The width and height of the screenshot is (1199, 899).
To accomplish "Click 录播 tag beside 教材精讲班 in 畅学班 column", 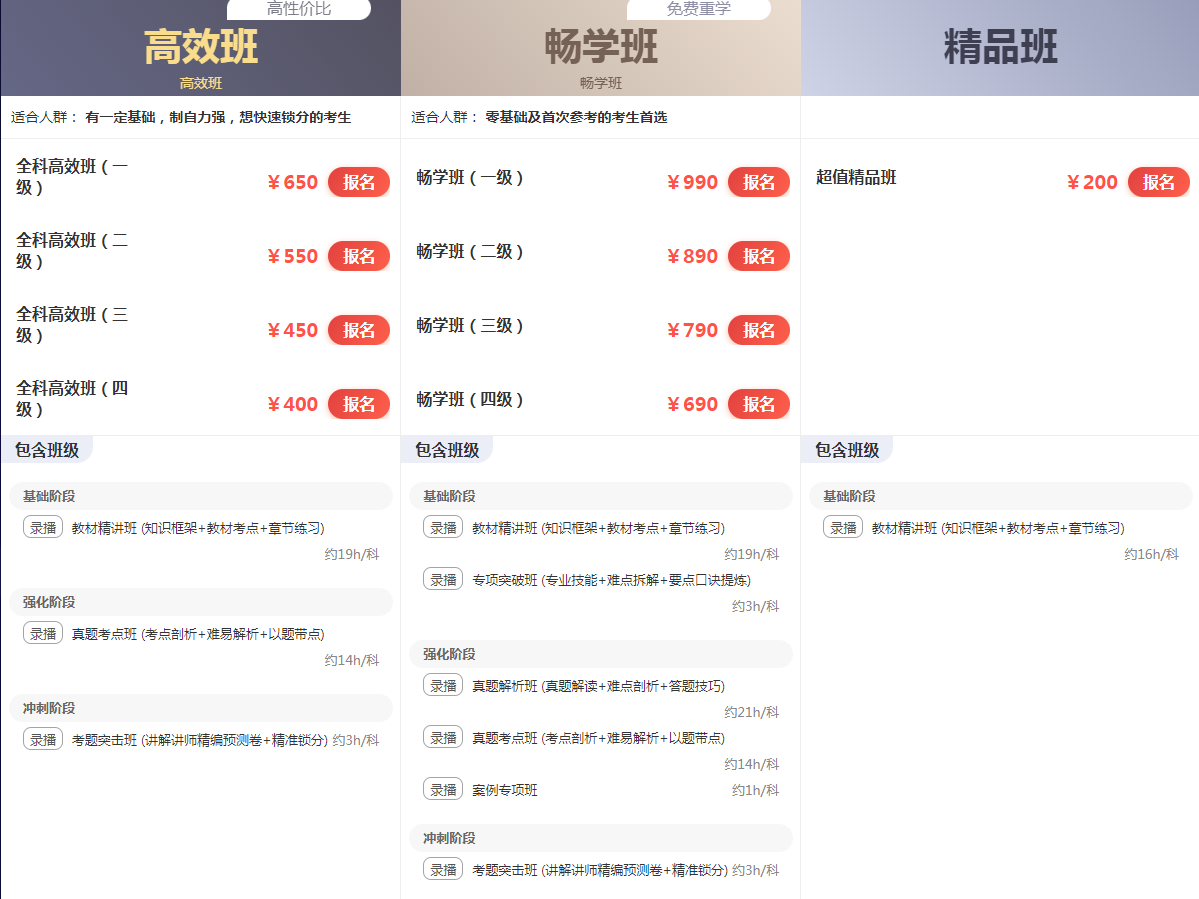I will point(444,528).
